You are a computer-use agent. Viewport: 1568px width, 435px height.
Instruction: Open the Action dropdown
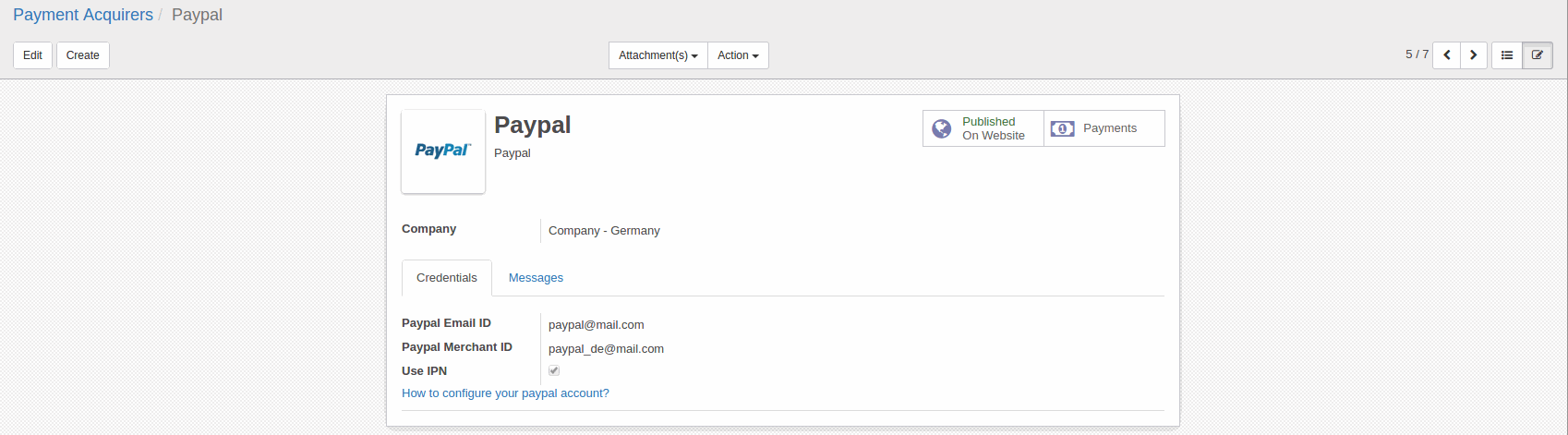738,55
